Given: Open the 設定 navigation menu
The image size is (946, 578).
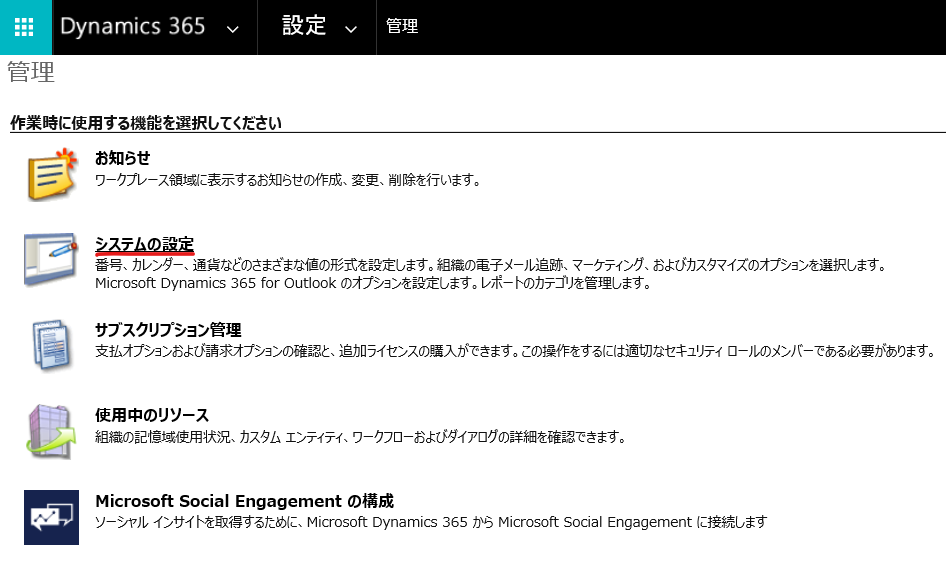Looking at the screenshot, I should pos(304,26).
